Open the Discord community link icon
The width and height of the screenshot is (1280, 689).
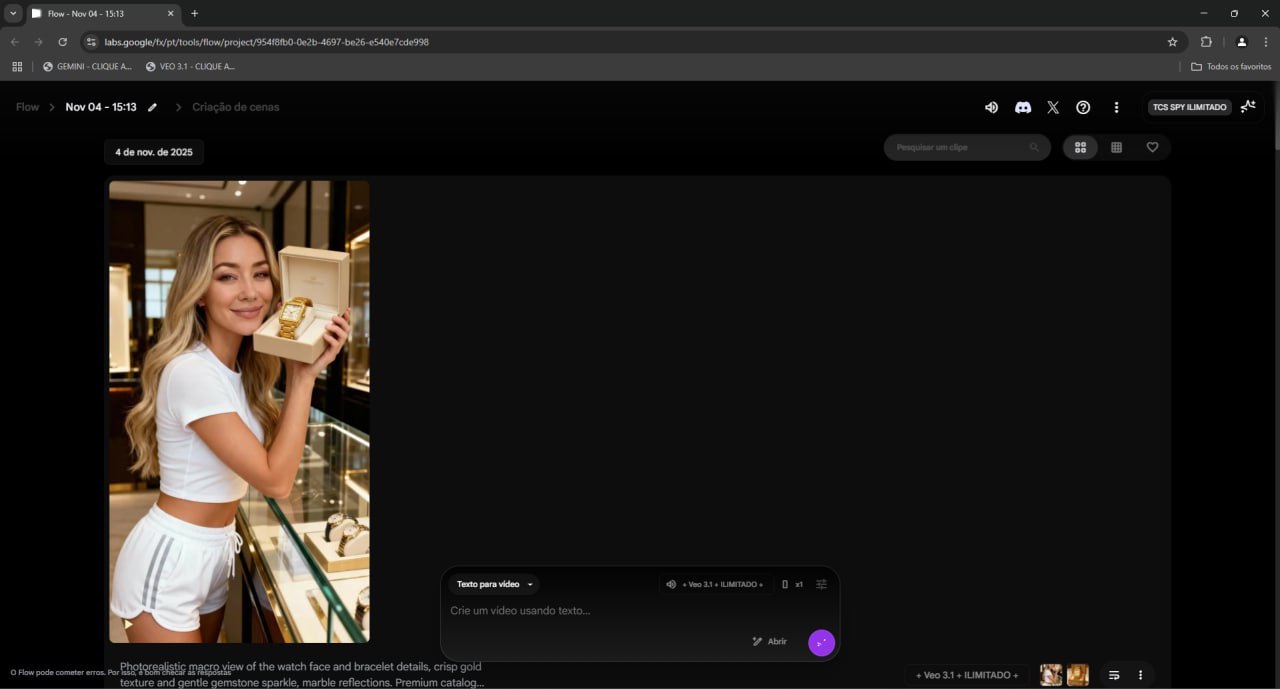(1022, 107)
